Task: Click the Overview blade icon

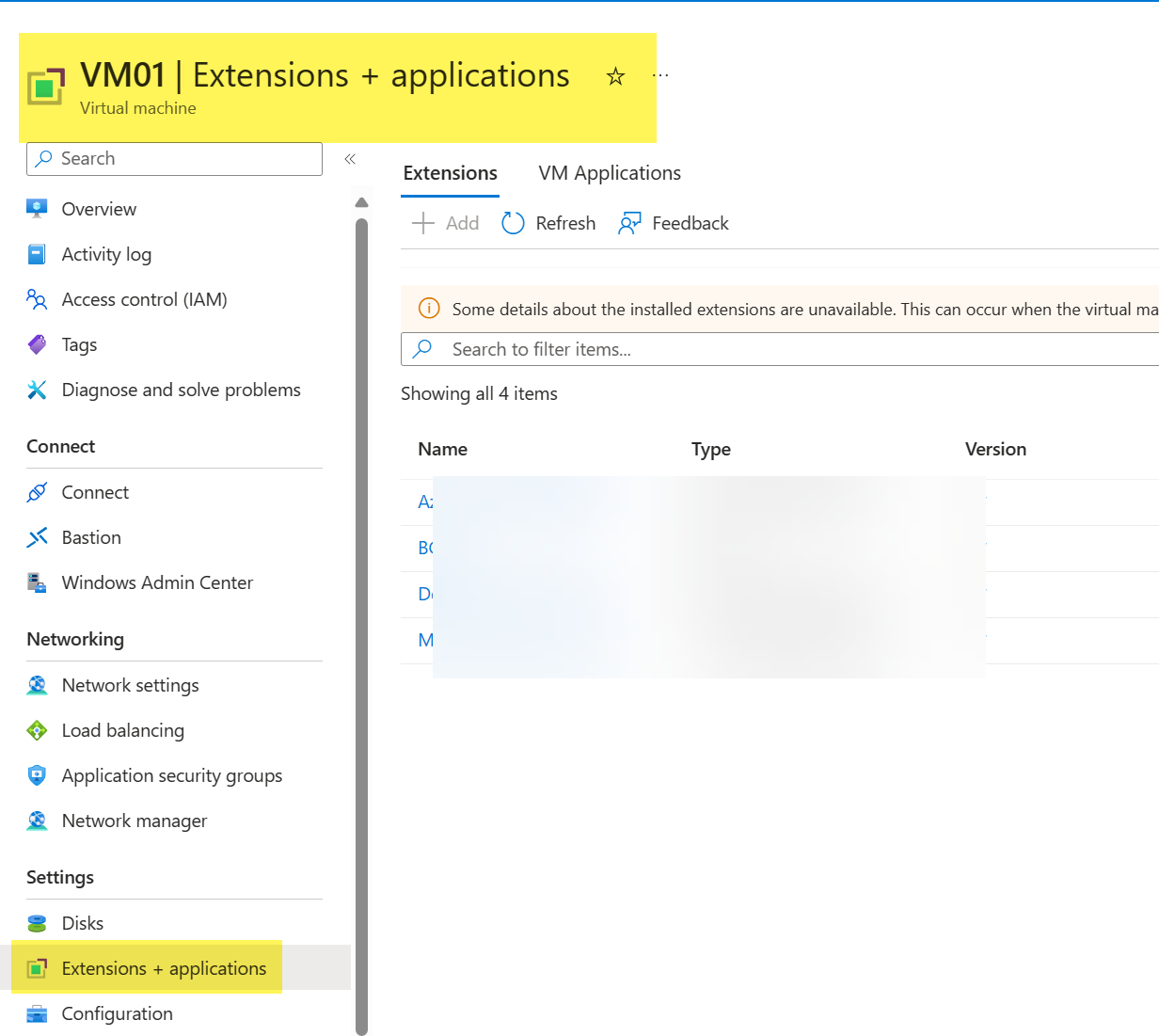Action: click(x=37, y=208)
